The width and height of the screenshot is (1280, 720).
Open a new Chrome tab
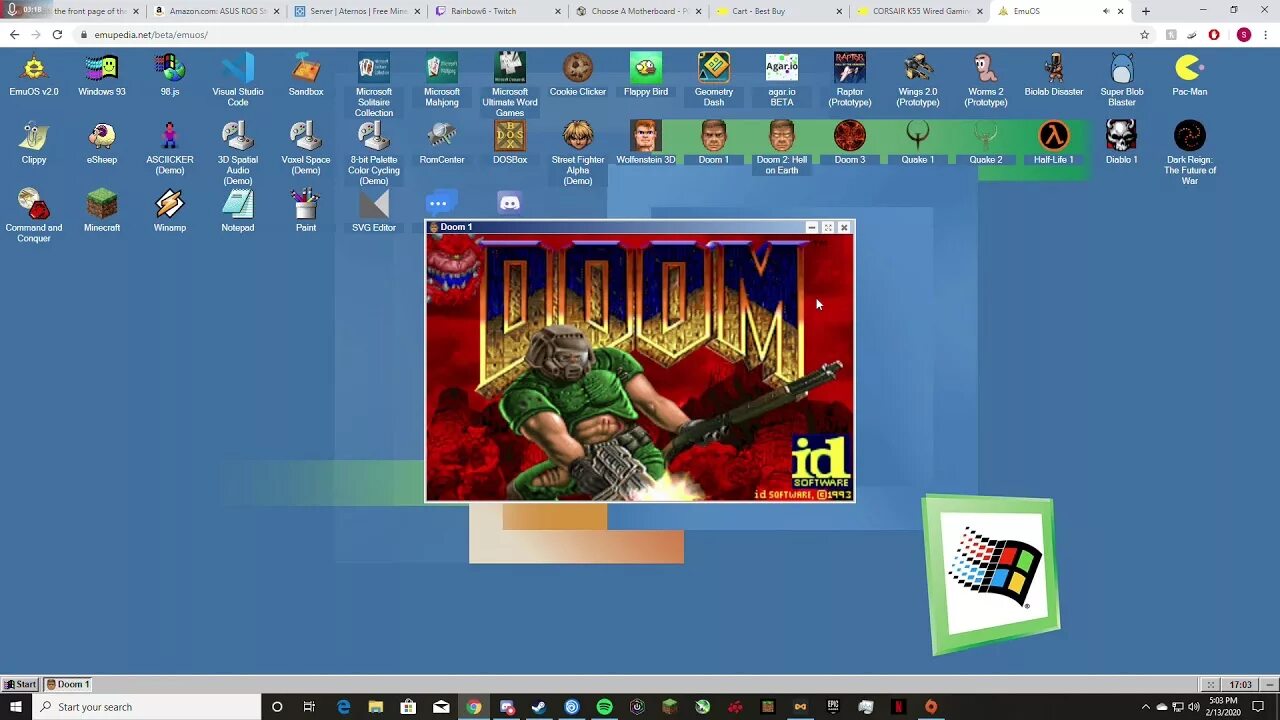point(1146,11)
